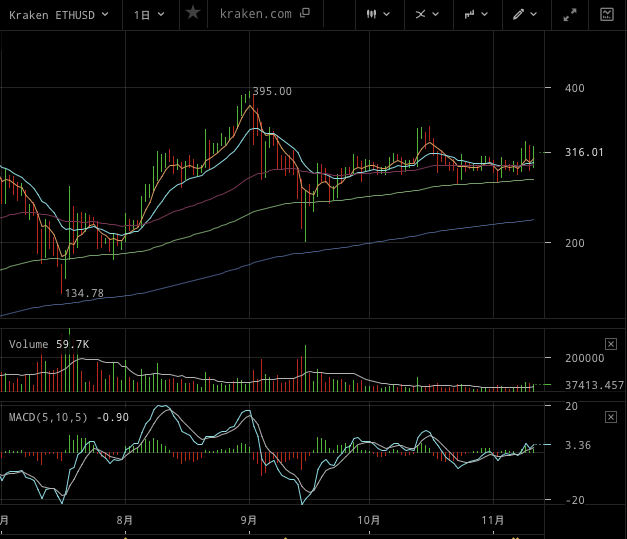Click the 10月 date axis label
Viewport: 627px width, 539px height.
pyautogui.click(x=369, y=520)
